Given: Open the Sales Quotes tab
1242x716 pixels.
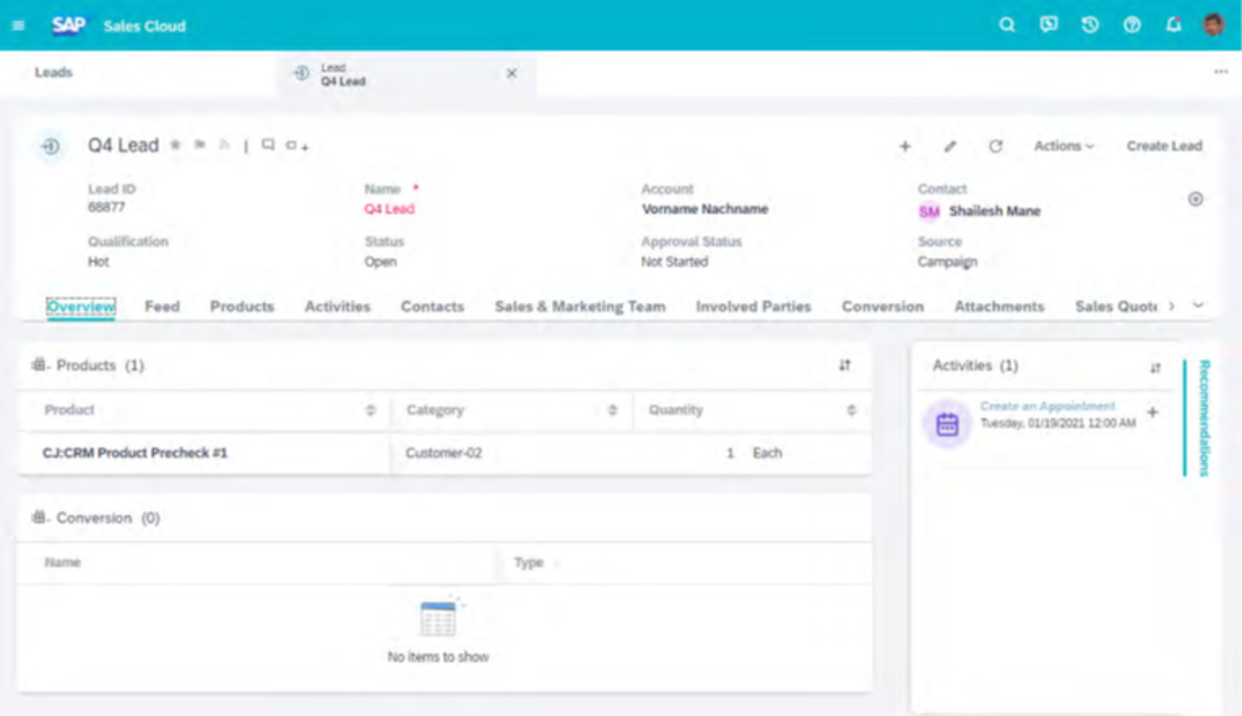Looking at the screenshot, I should (1117, 307).
